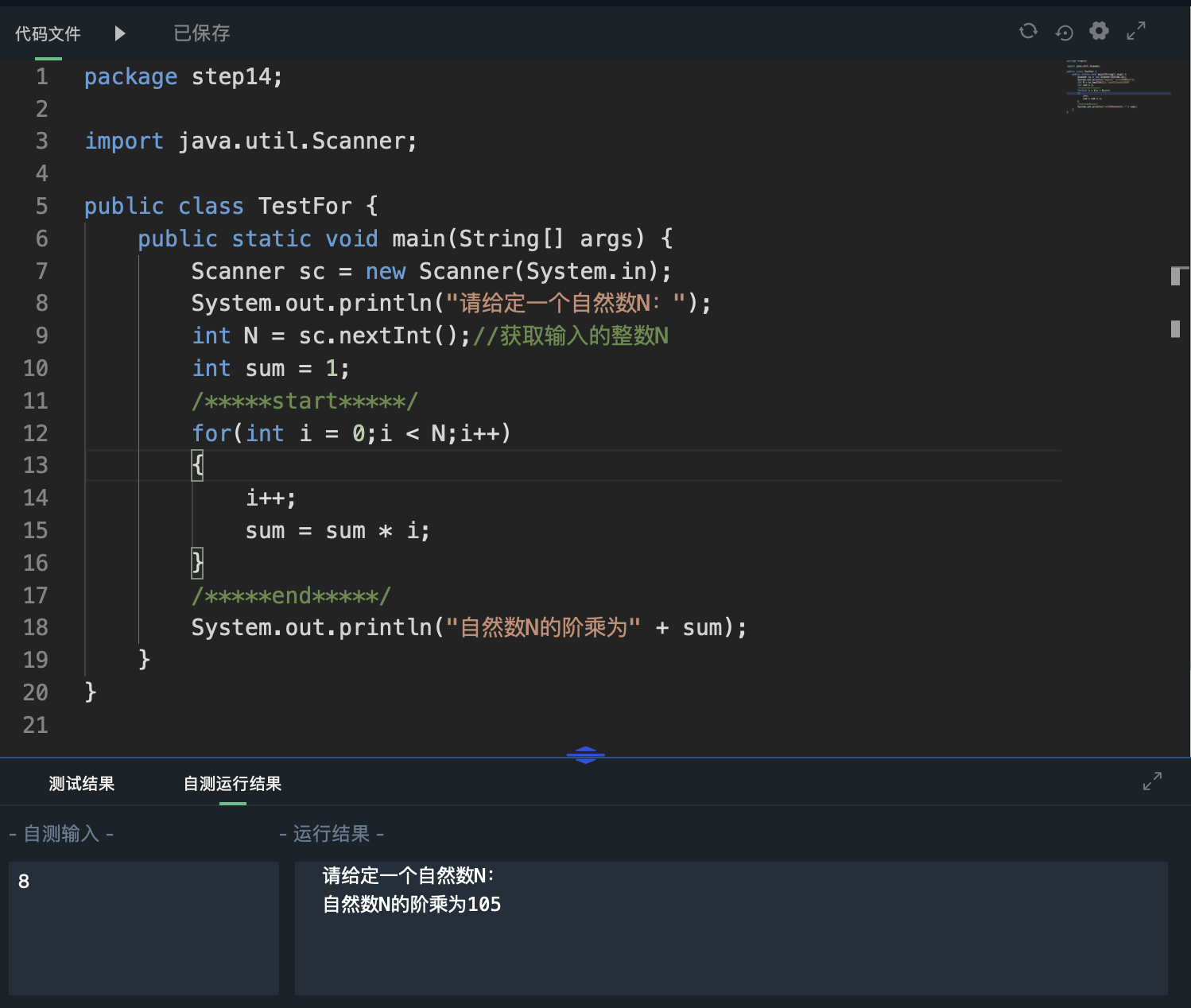Click the lower marker on the editor scrollbar
The height and width of the screenshot is (1008, 1191).
click(1175, 328)
